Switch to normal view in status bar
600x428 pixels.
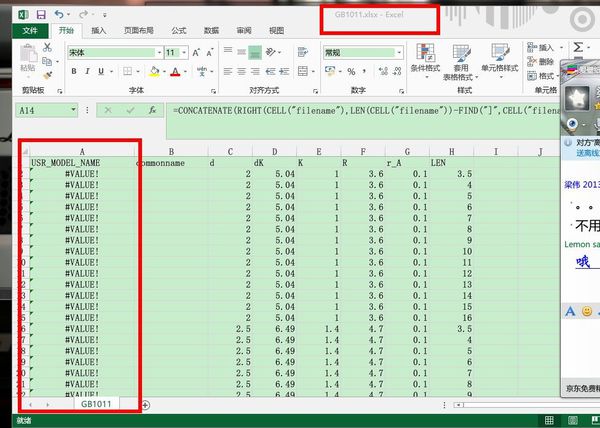(x=549, y=420)
